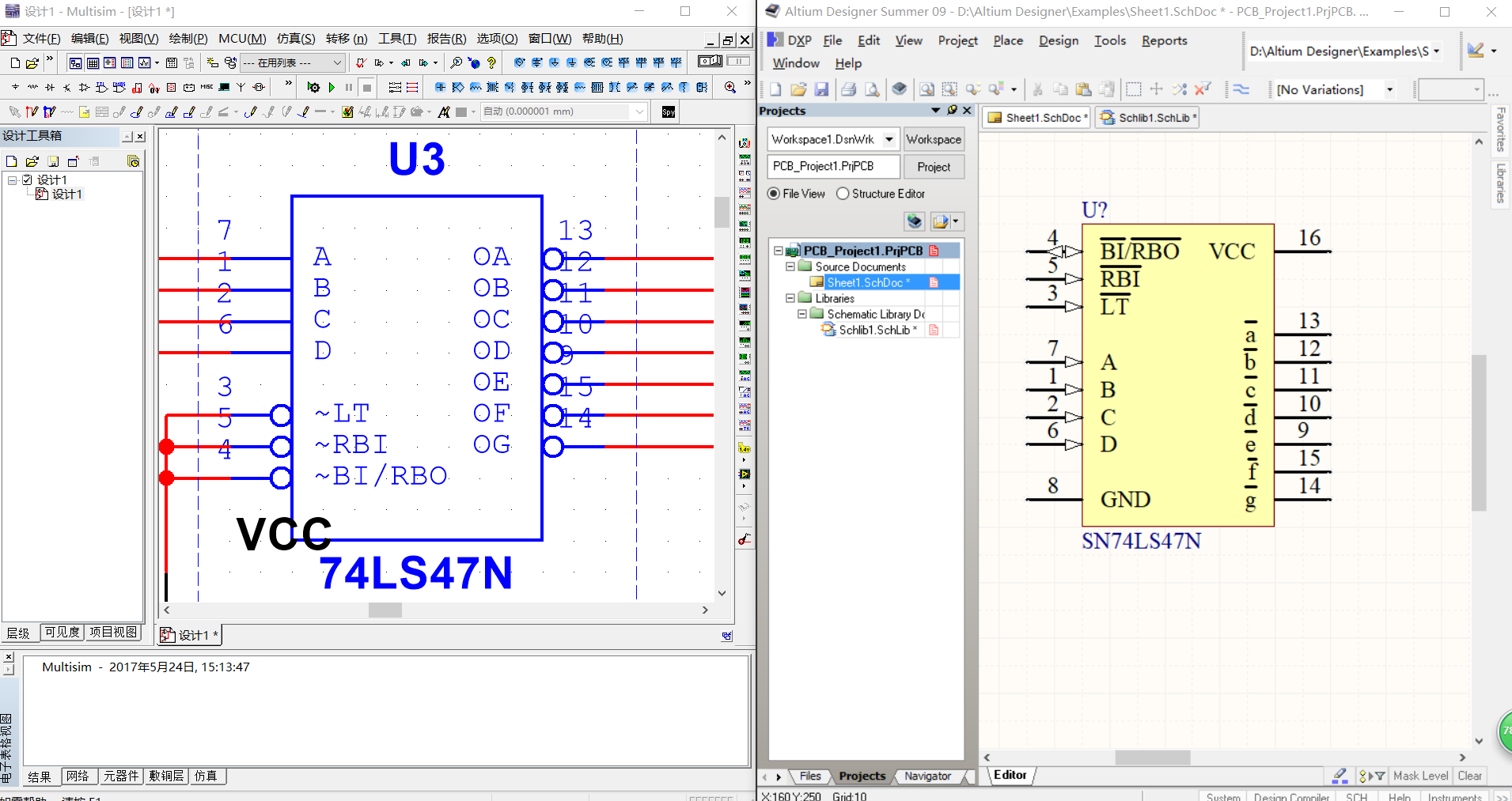
Task: Open the 绘制(P) menu in Multisim
Action: tap(188, 39)
